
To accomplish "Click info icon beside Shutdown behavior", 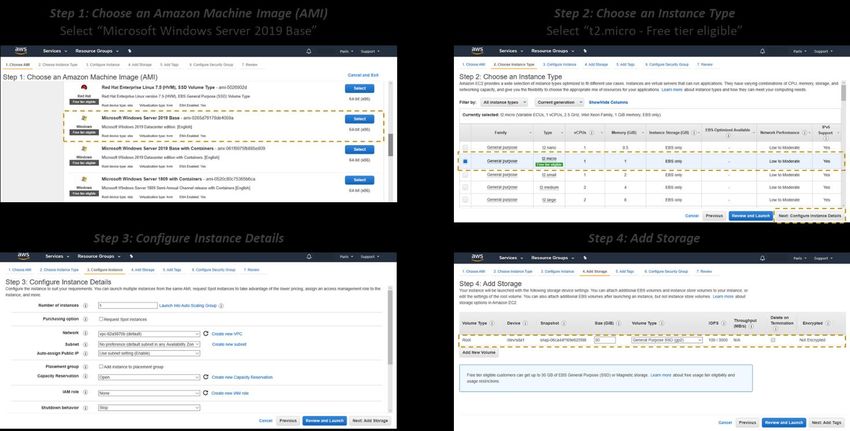I will click(85, 408).
